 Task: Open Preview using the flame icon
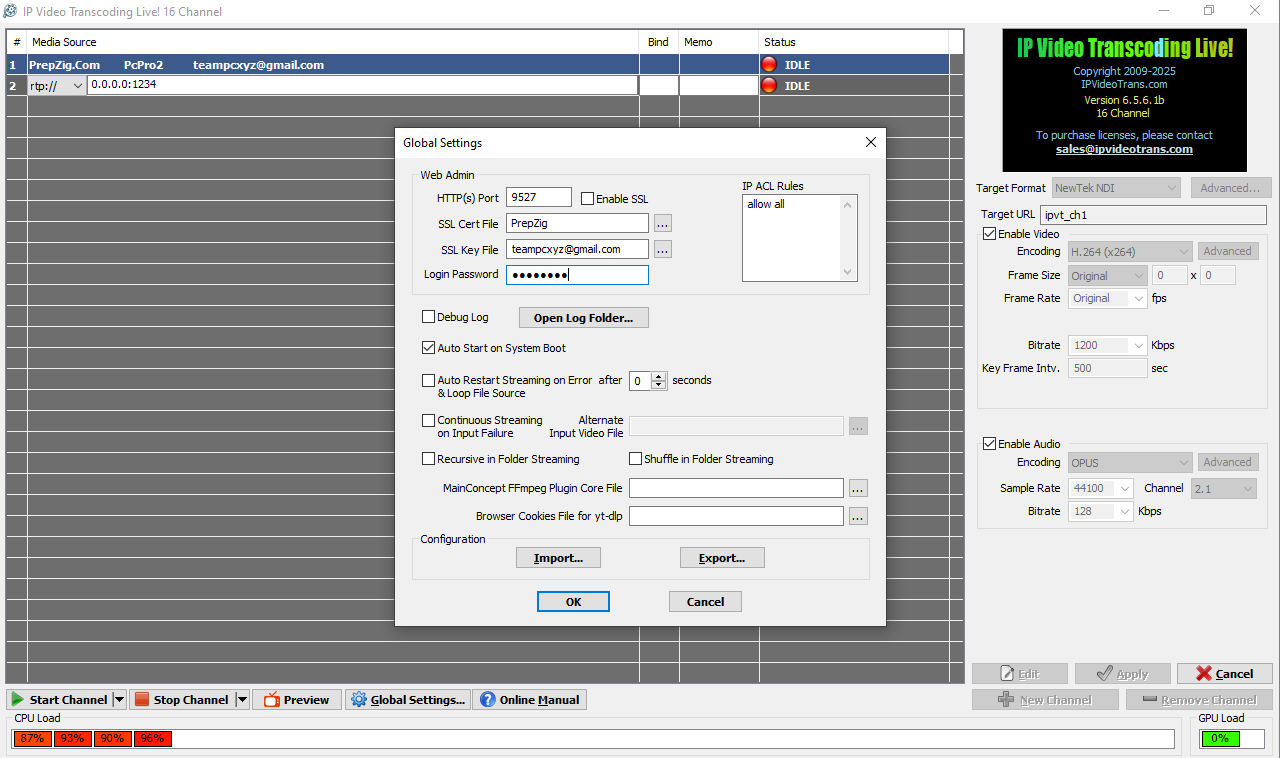pyautogui.click(x=270, y=699)
